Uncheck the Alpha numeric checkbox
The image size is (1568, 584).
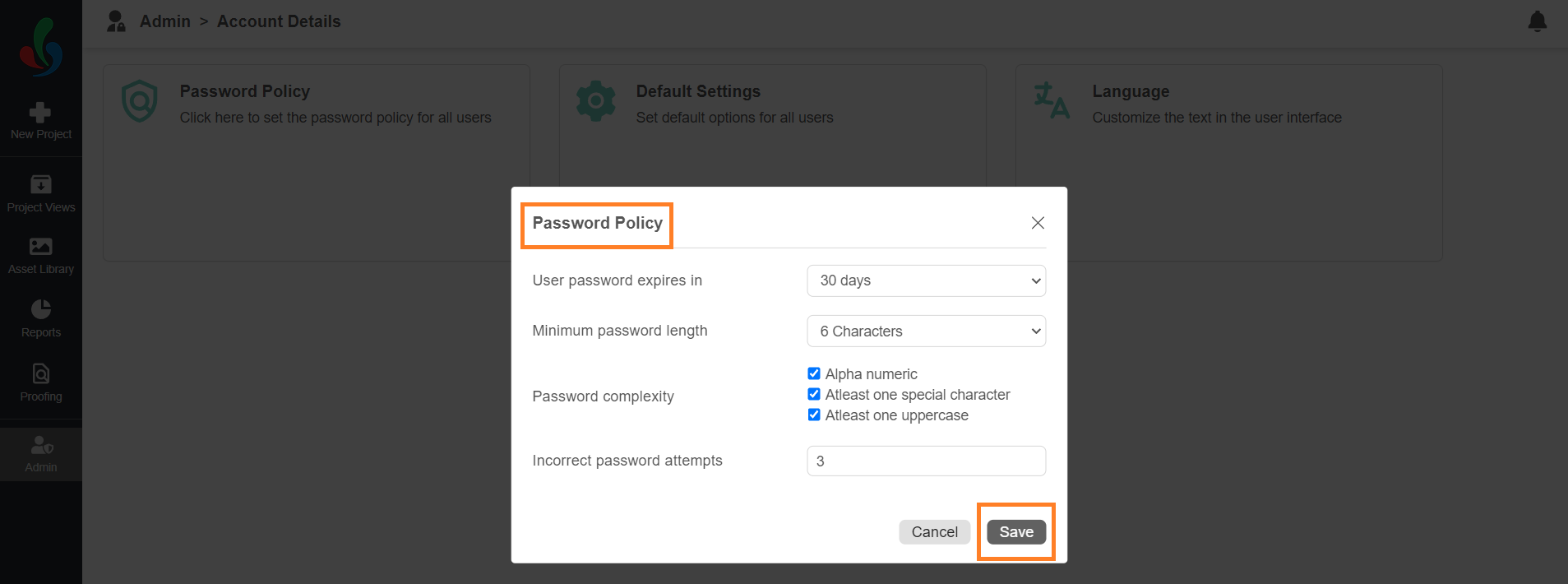pos(814,373)
